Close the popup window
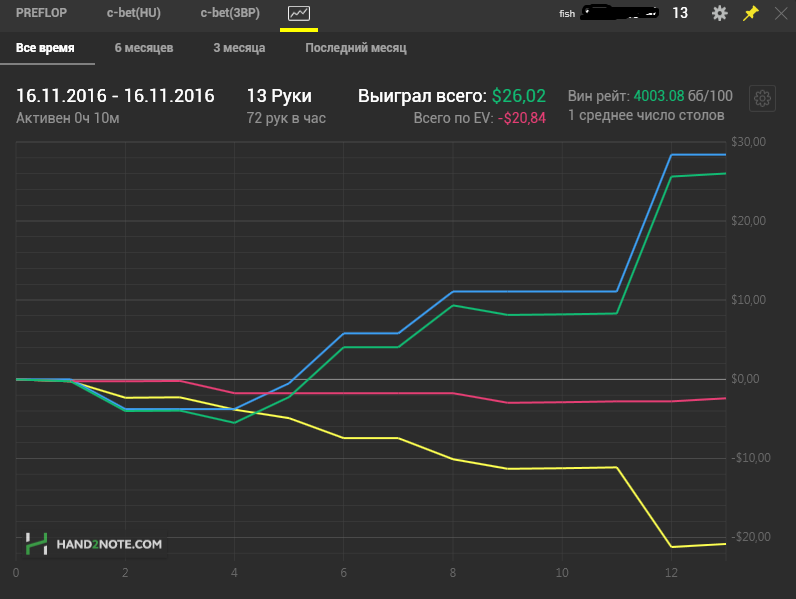This screenshot has height=599, width=796. tap(781, 13)
